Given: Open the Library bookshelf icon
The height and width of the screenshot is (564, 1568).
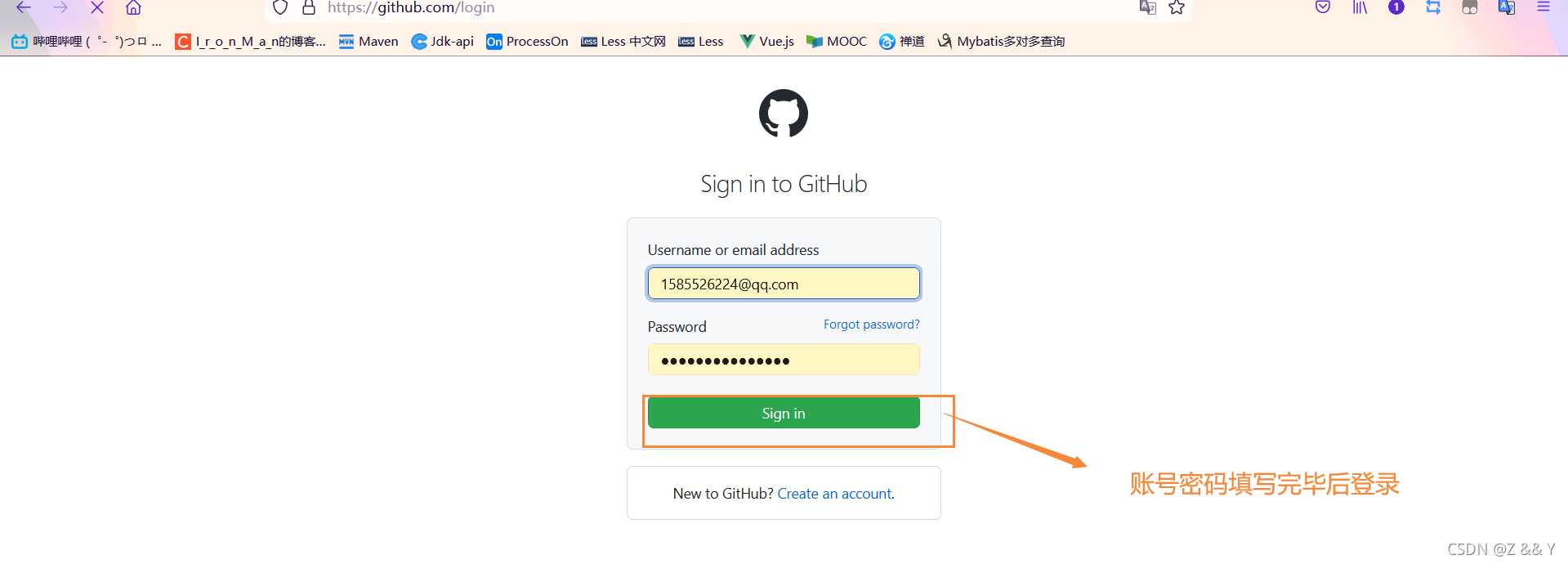Looking at the screenshot, I should (1360, 7).
